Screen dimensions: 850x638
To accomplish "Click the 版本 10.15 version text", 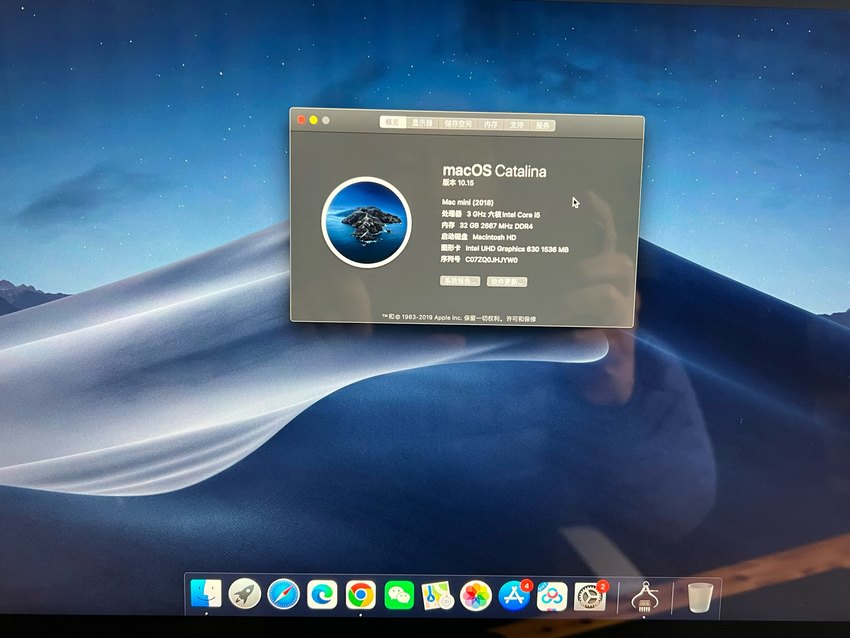I will coord(458,183).
